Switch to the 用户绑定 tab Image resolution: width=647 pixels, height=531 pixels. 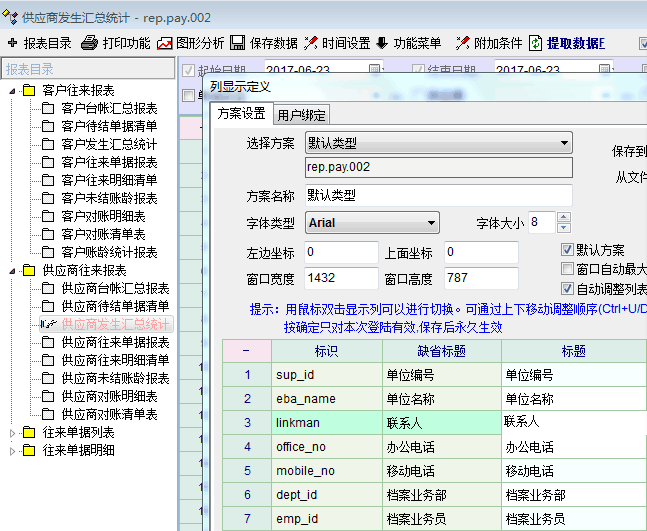(301, 114)
